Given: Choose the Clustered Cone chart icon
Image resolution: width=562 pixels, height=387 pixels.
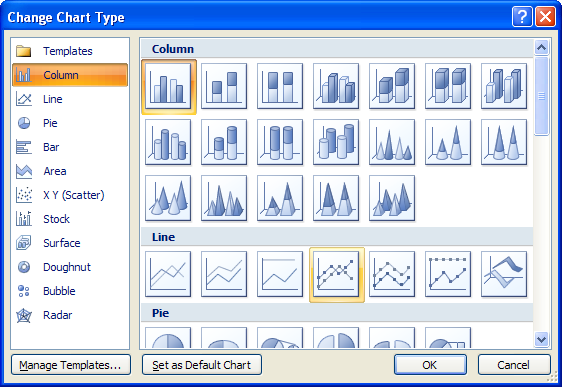Looking at the screenshot, I should point(392,142).
